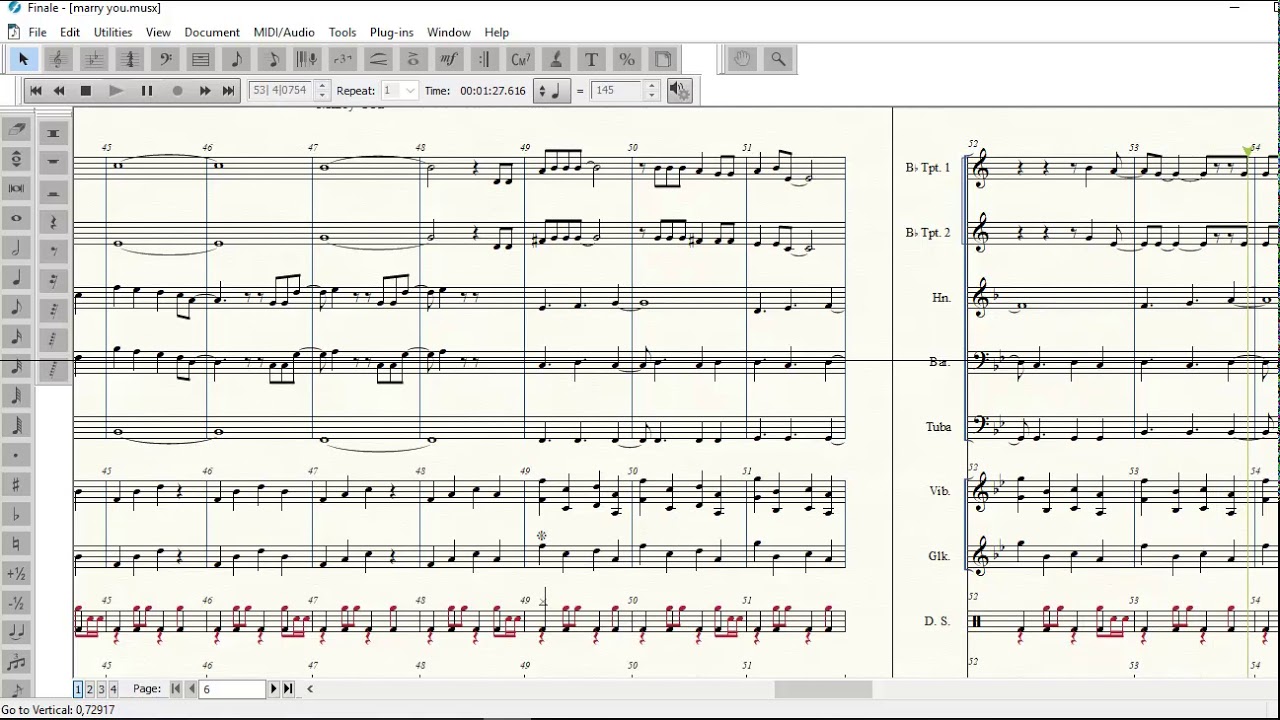
Task: Switch to layer 3 button
Action: pos(101,689)
